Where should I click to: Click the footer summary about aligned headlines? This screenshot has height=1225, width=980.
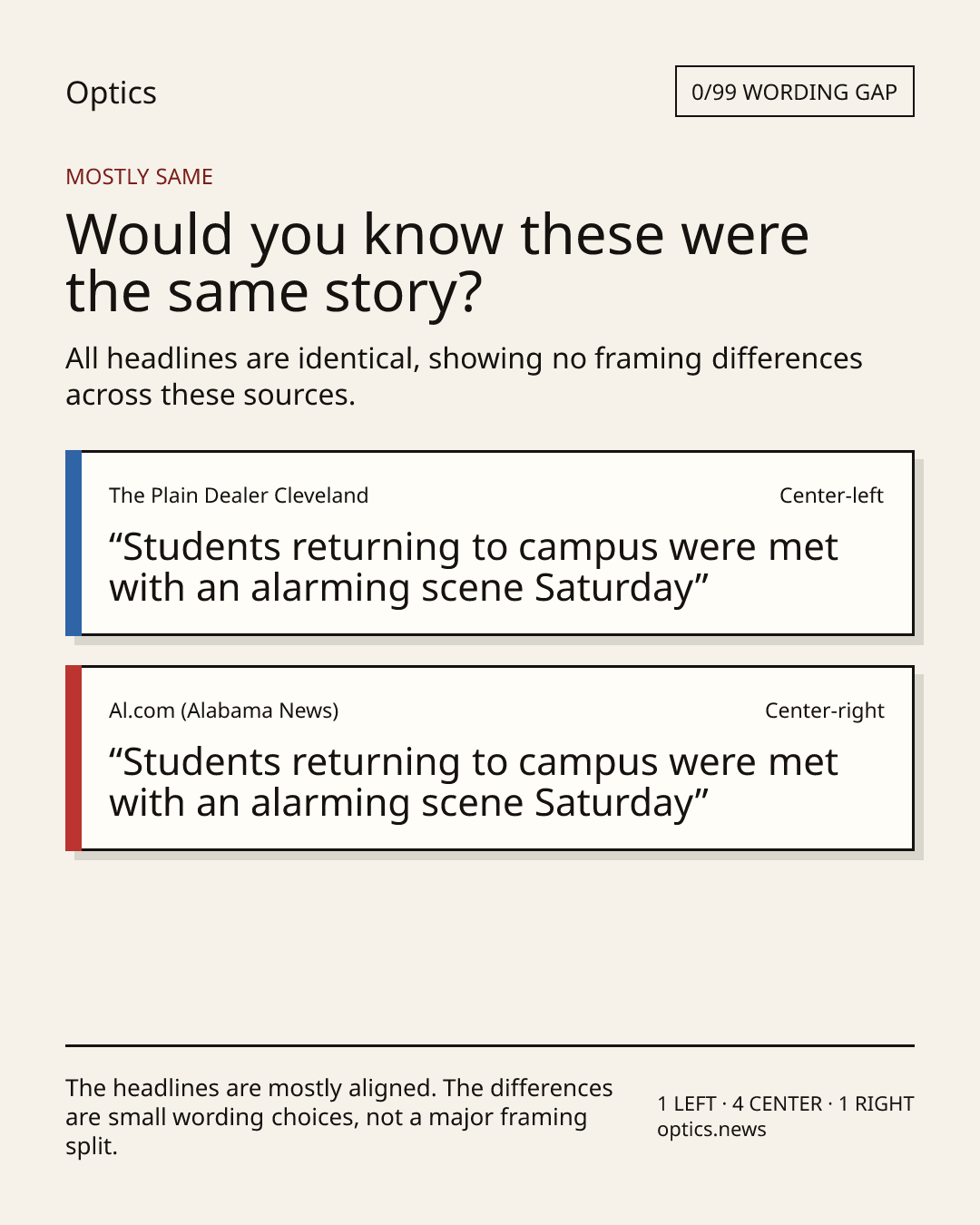[x=338, y=1117]
